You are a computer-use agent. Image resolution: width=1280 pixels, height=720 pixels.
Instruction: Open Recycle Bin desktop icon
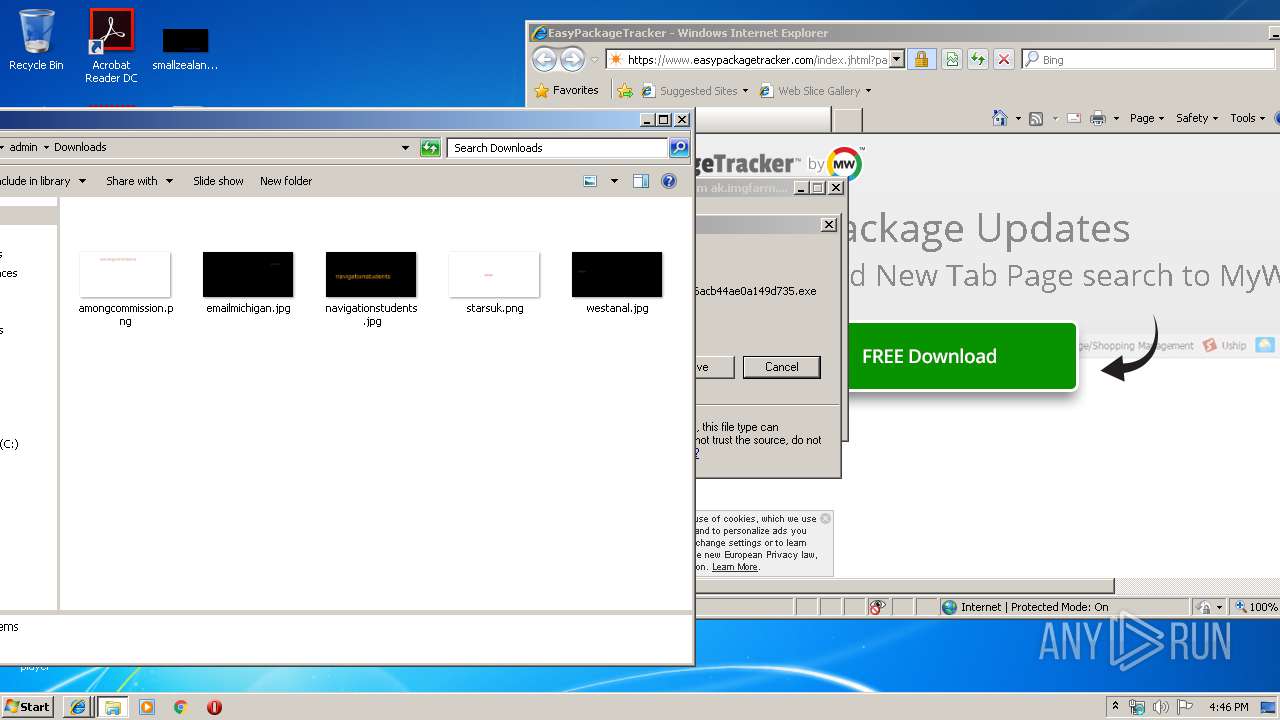36,40
